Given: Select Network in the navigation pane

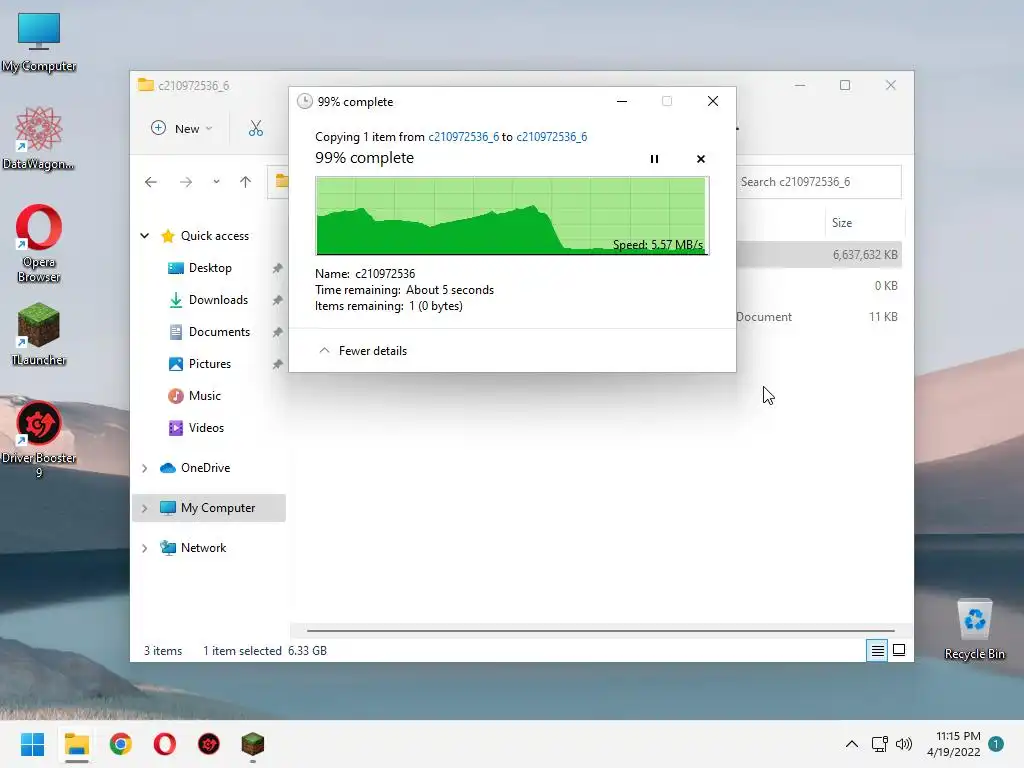Looking at the screenshot, I should coord(203,548).
